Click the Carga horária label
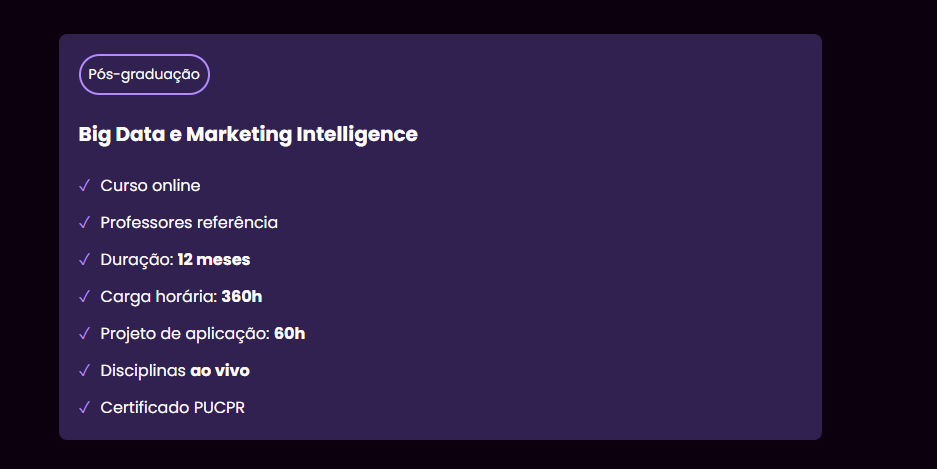This screenshot has width=937, height=469. (x=158, y=297)
